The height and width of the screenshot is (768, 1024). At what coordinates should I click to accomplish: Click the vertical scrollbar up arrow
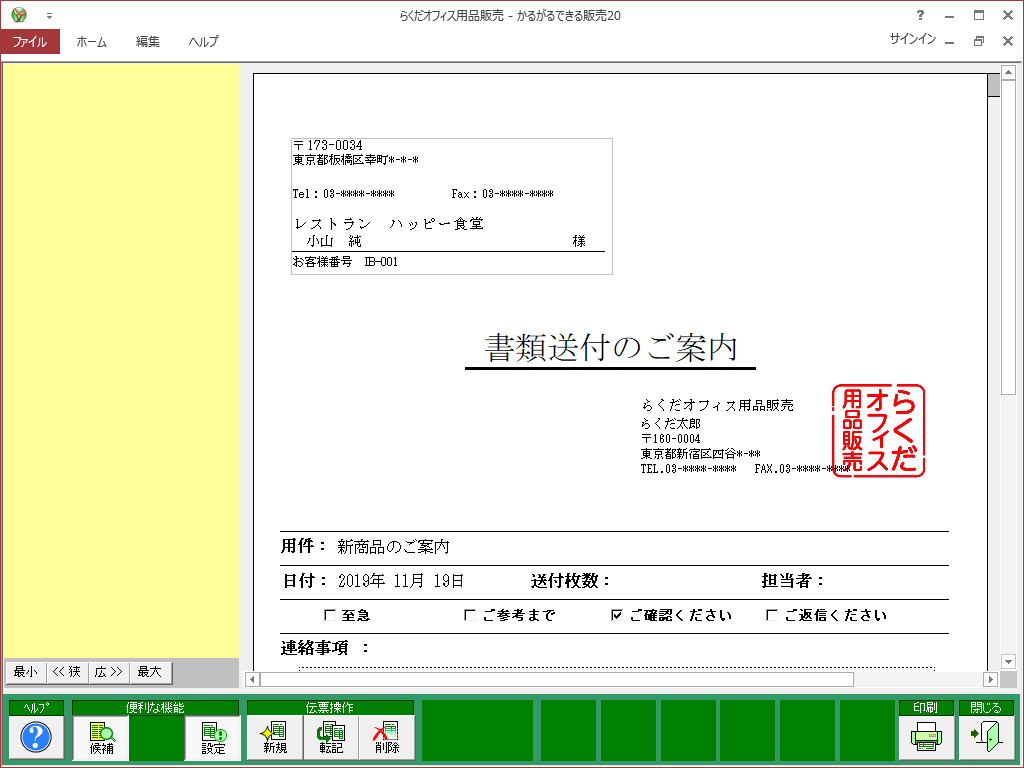coord(1008,72)
